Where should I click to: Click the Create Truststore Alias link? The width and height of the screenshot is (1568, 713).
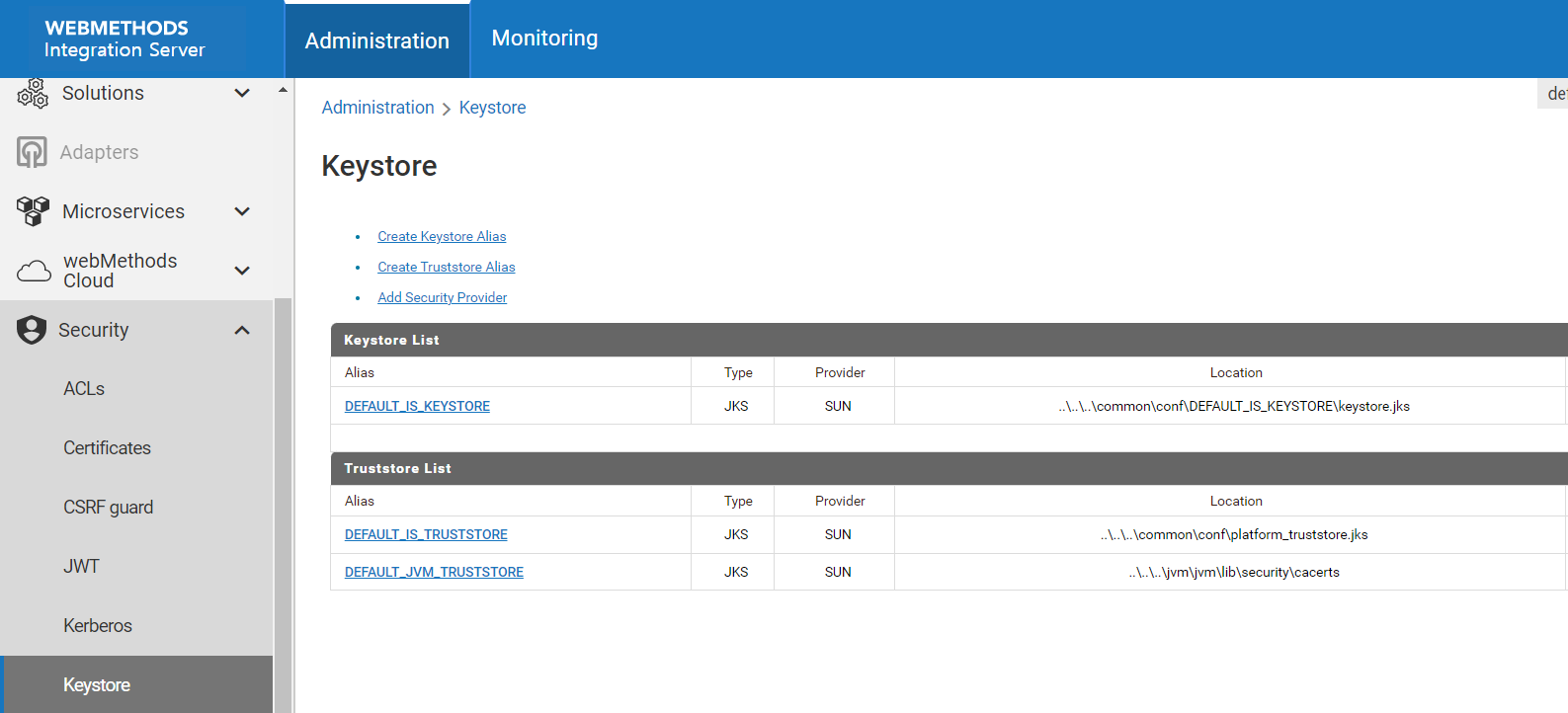tap(447, 267)
